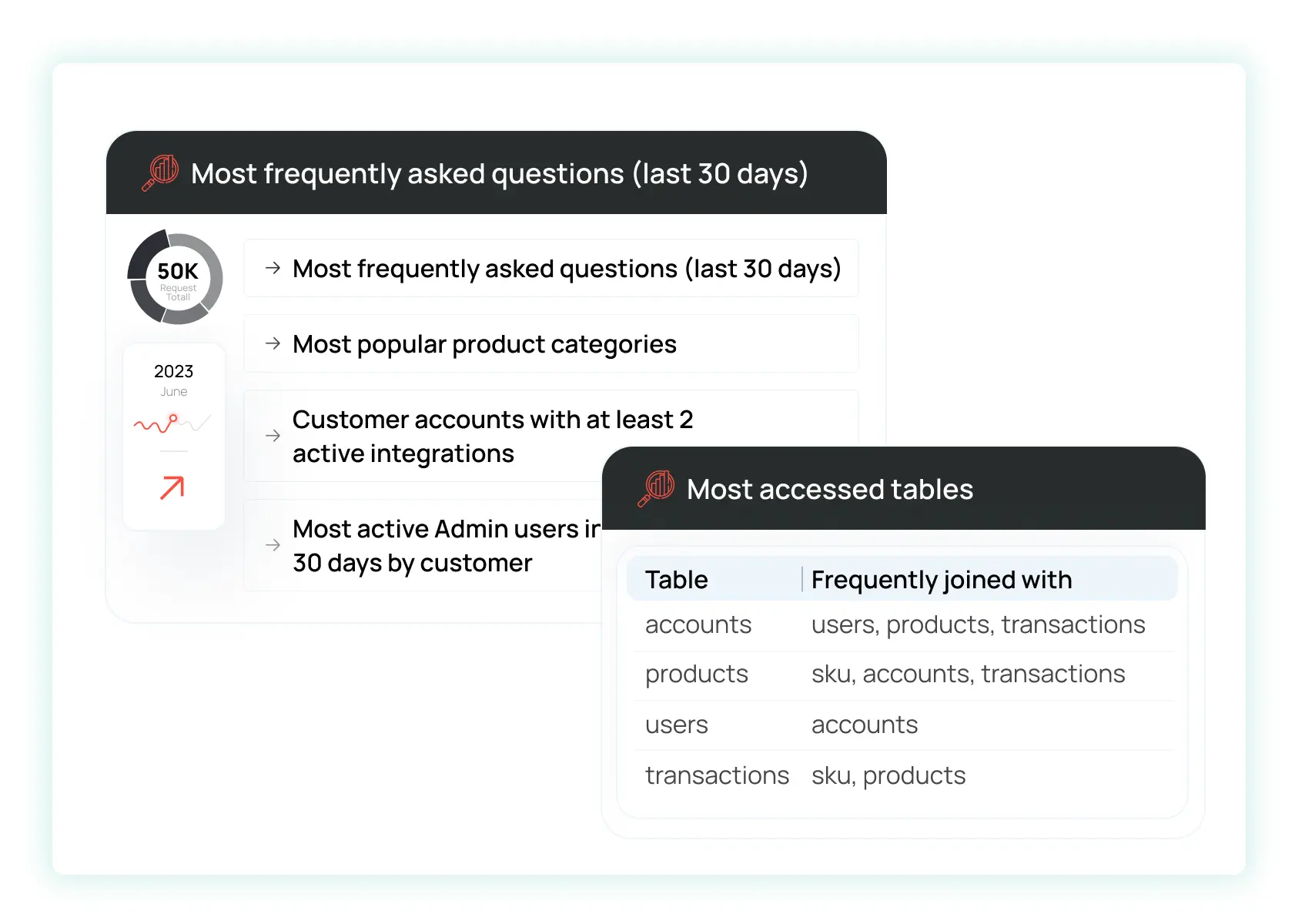Click arrow beside 'Most active Admin users'
Image resolution: width=1295 pixels, height=924 pixels.
(x=273, y=545)
